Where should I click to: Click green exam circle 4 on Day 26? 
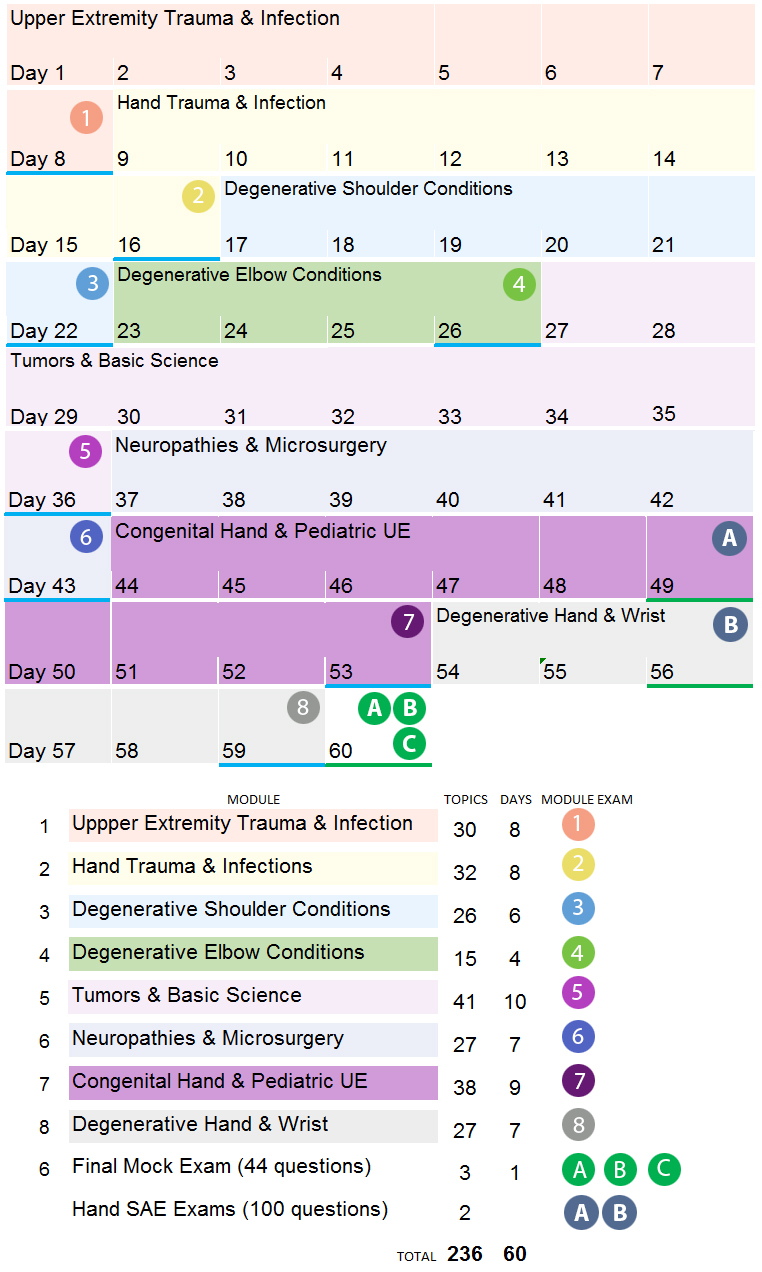pos(518,285)
